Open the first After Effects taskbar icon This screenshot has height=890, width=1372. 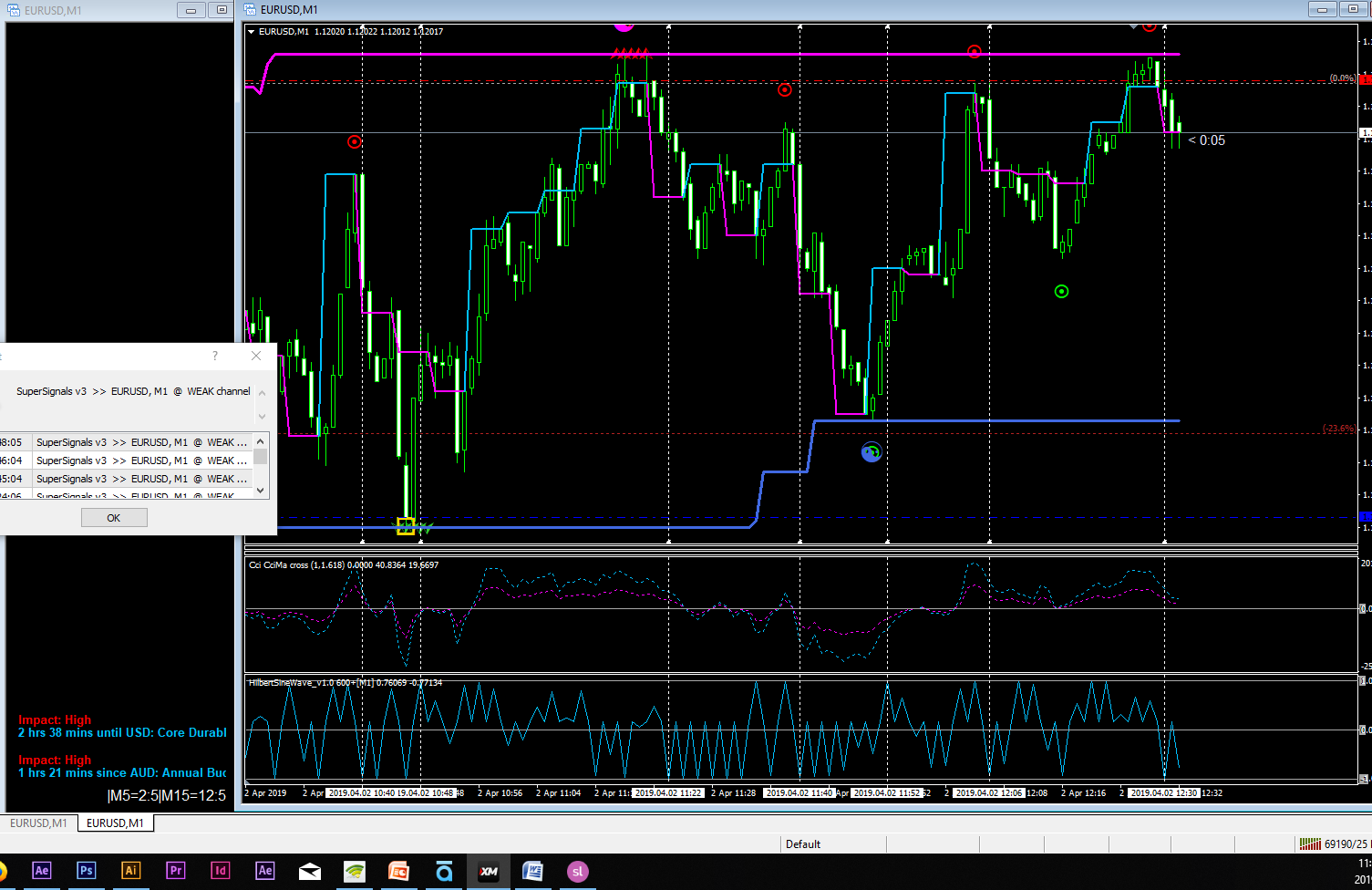coord(42,871)
